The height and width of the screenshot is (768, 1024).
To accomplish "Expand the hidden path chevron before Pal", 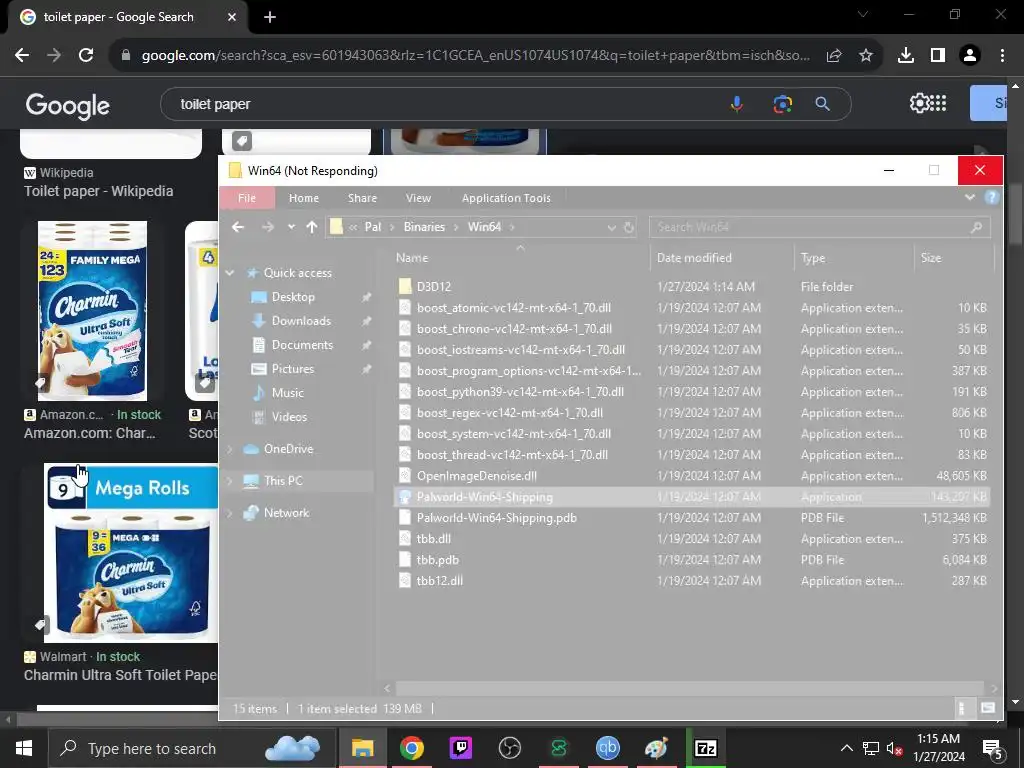I will pyautogui.click(x=353, y=227).
